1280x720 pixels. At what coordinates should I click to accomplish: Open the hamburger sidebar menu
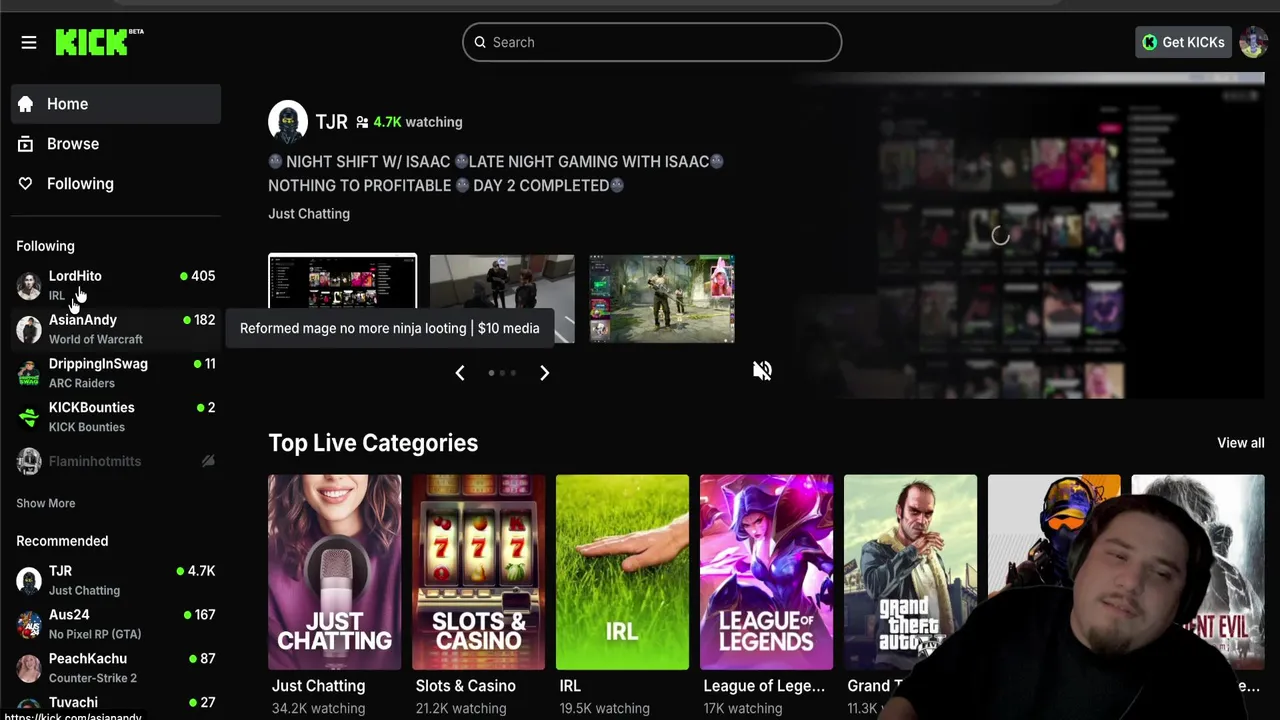pos(28,42)
